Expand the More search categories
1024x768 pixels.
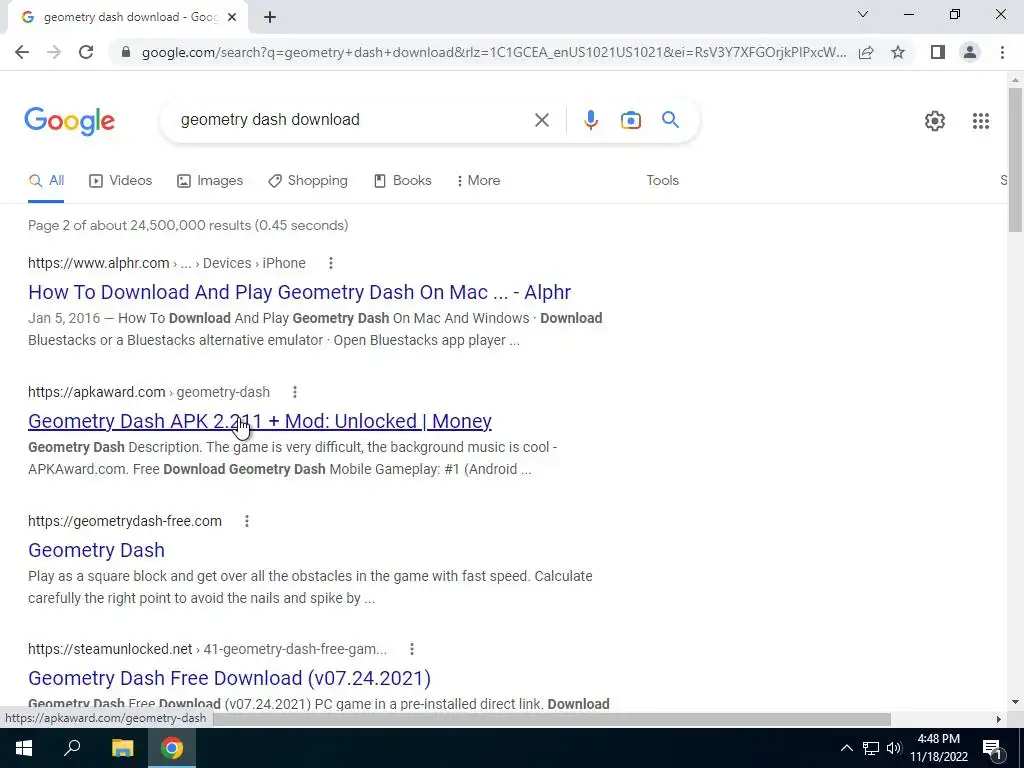(479, 181)
